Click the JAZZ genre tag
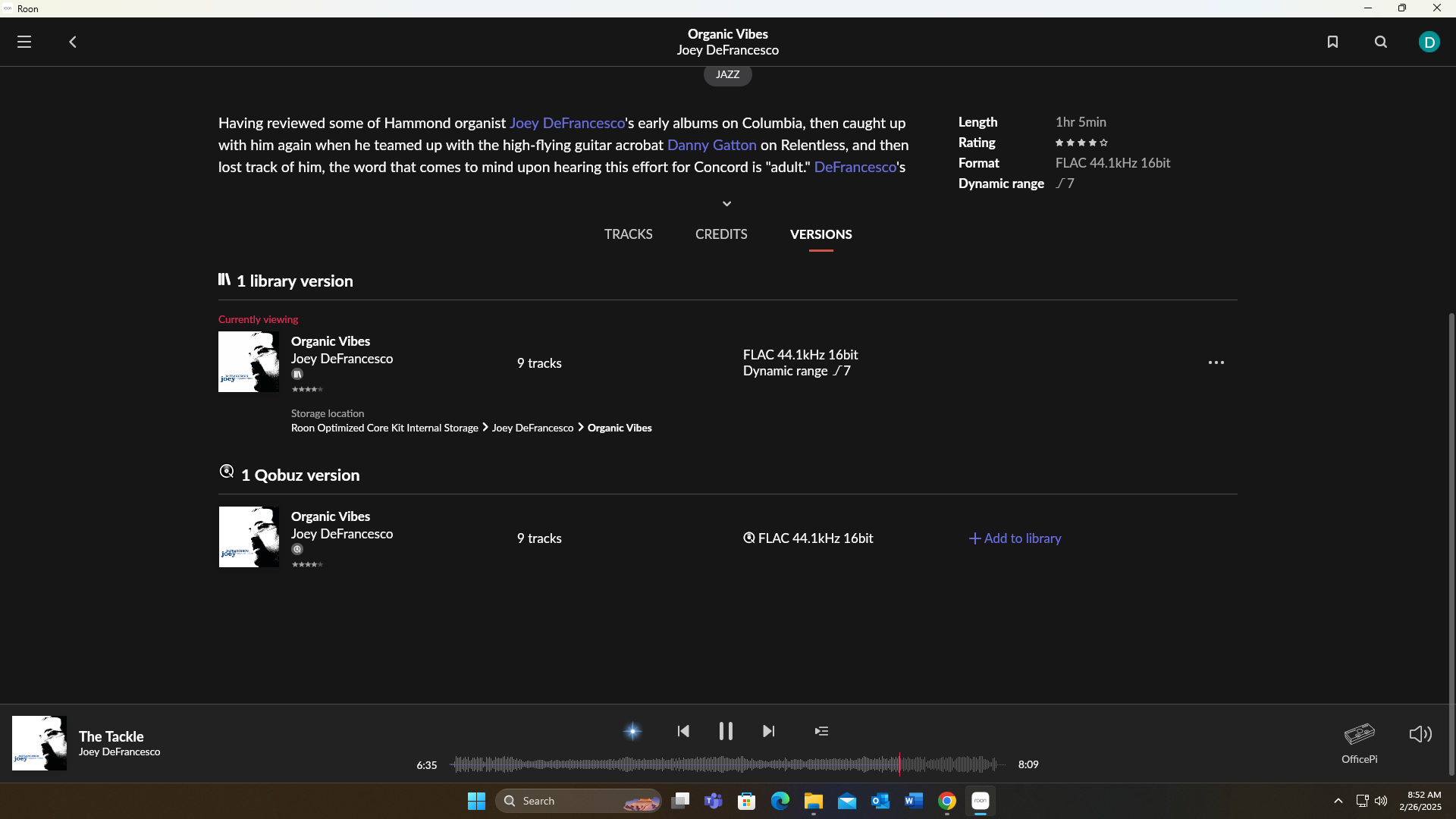The width and height of the screenshot is (1456, 819). click(x=727, y=74)
